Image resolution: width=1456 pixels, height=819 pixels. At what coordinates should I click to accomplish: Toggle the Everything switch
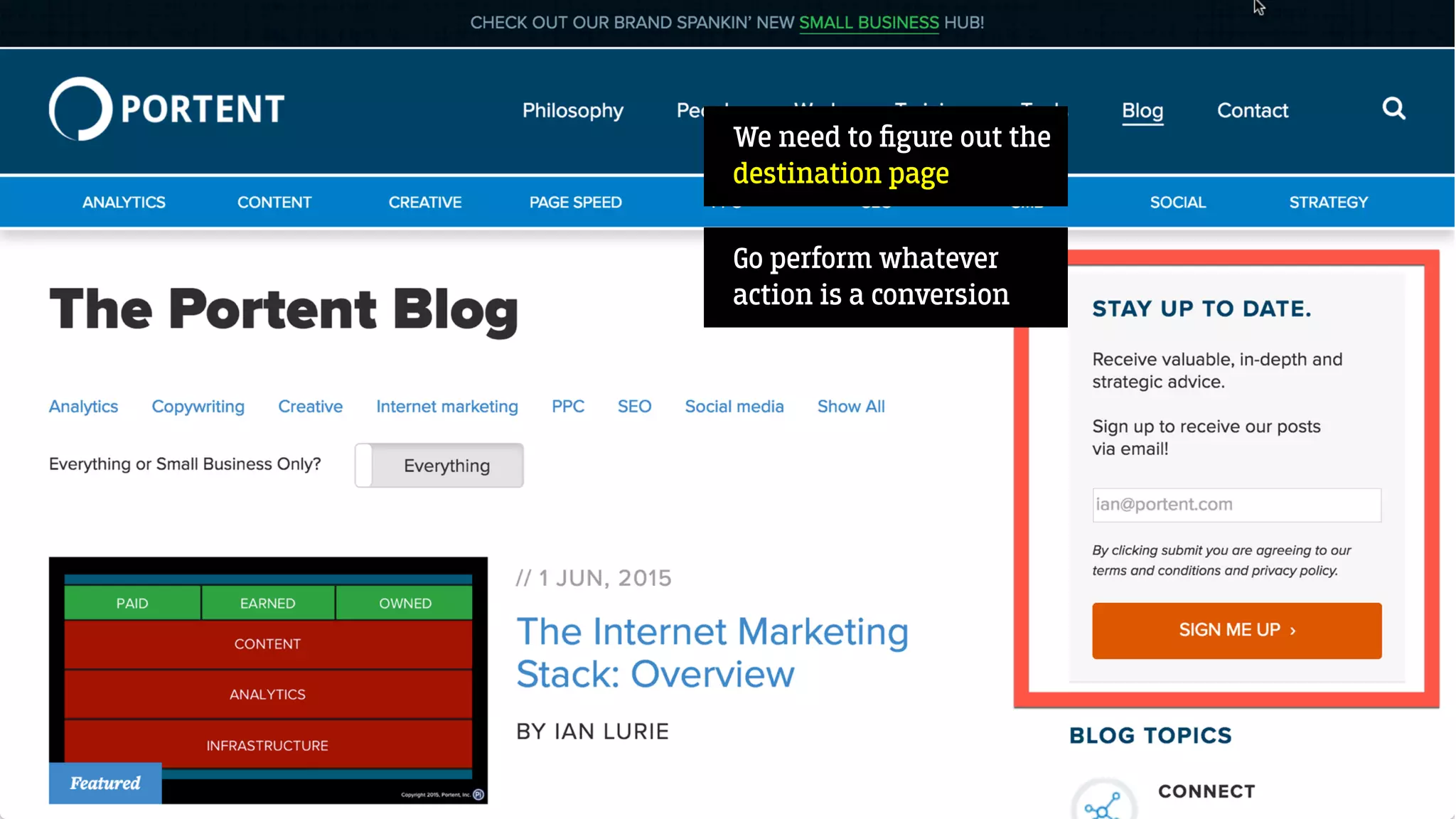pyautogui.click(x=439, y=466)
